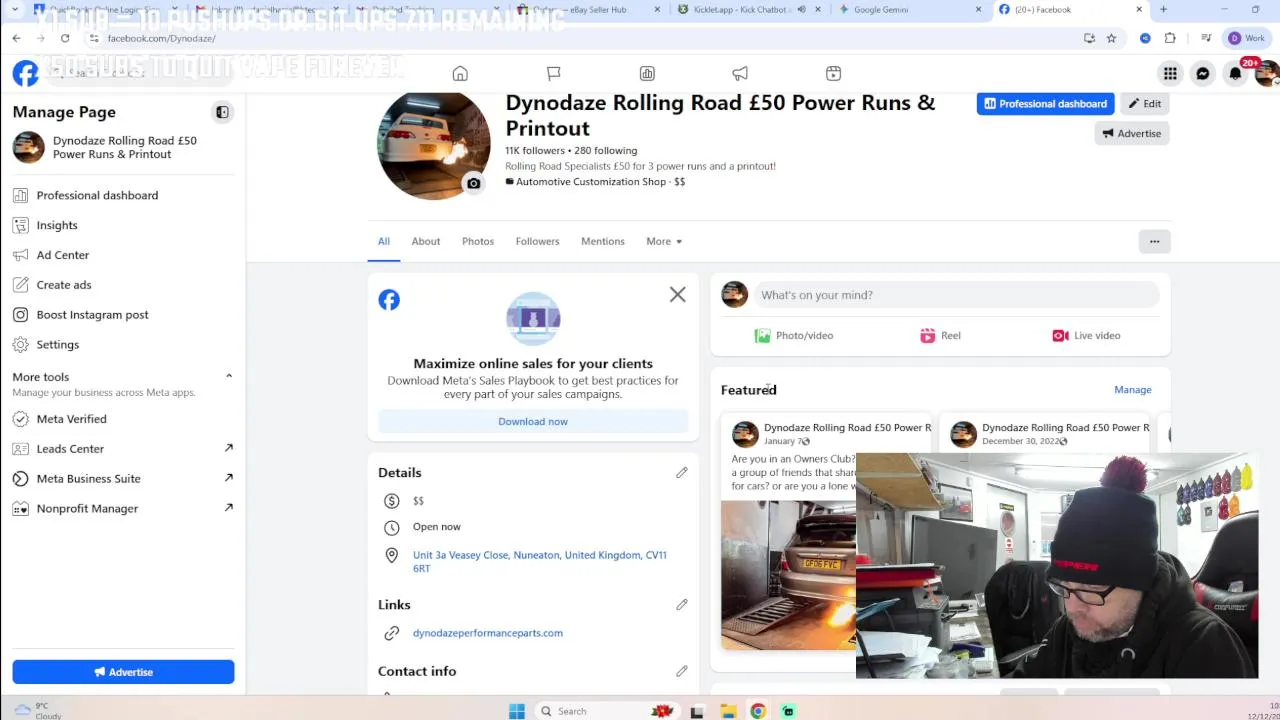Click the page profile picture
This screenshot has height=720, width=1280.
coord(434,145)
